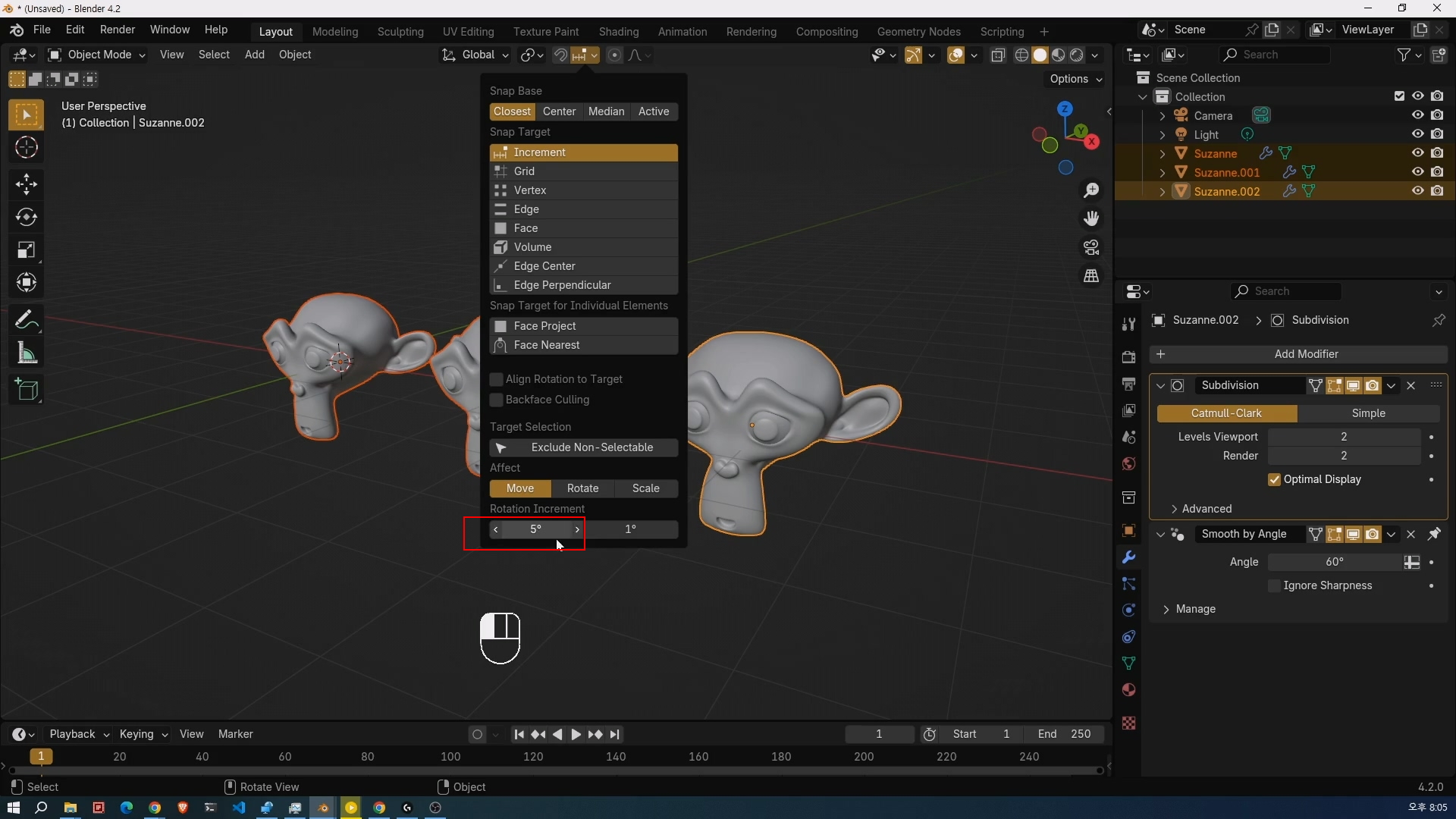Activate the Move tool

(27, 184)
